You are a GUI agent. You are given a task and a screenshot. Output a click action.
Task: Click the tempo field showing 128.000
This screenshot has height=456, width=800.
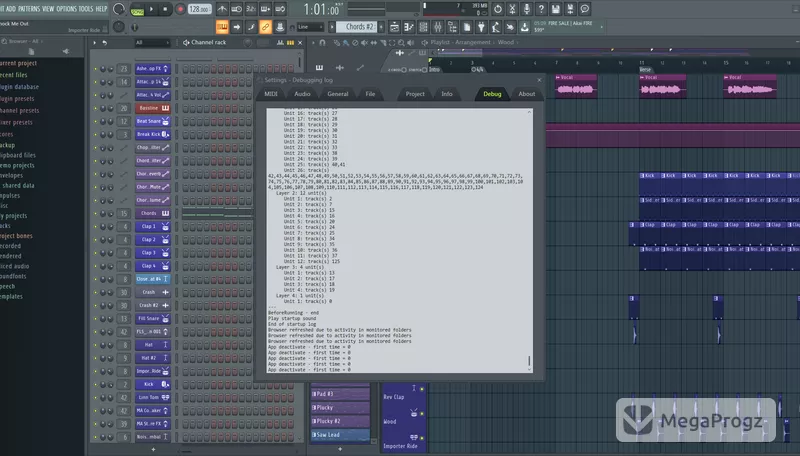[x=199, y=9]
